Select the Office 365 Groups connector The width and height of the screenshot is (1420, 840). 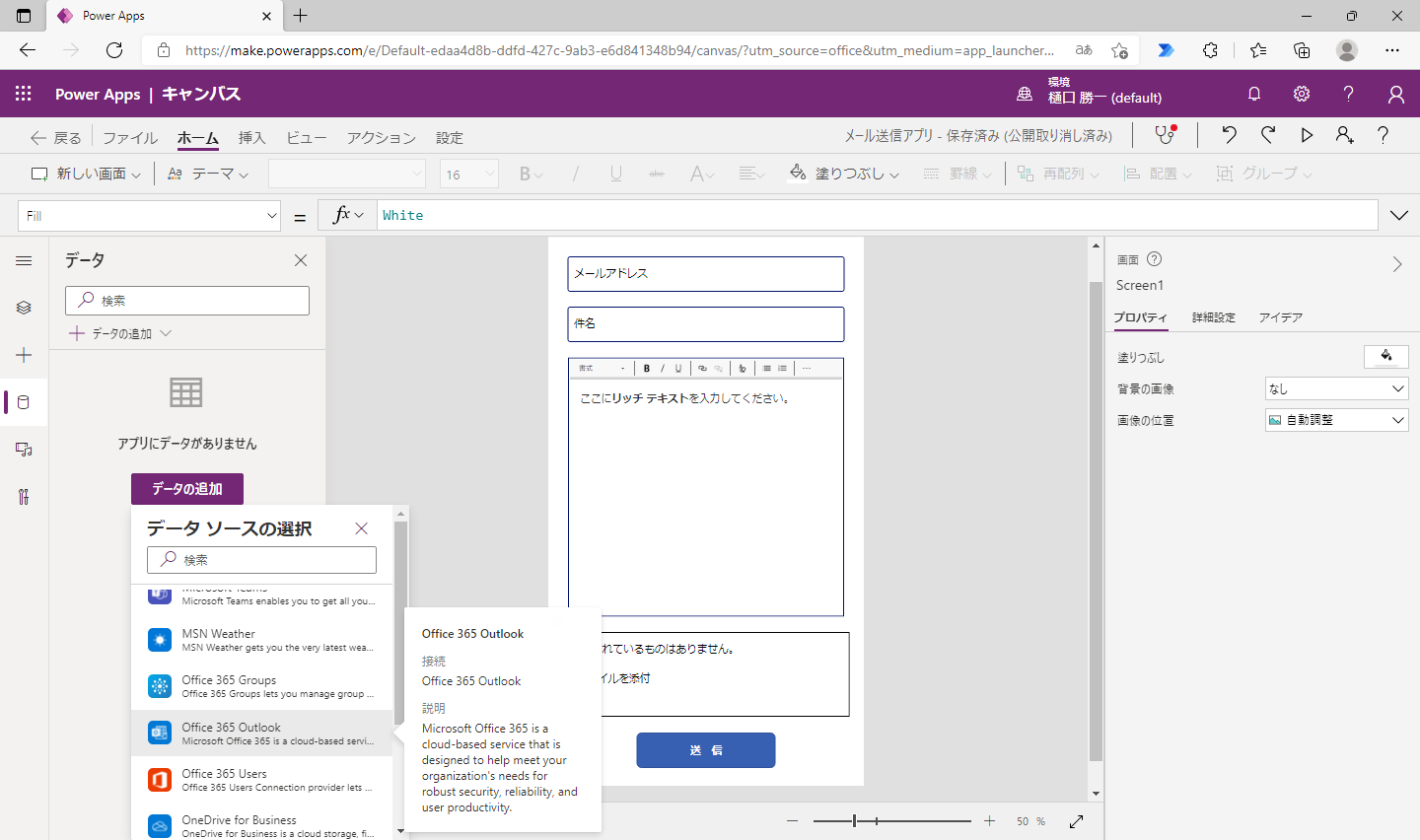(x=261, y=686)
